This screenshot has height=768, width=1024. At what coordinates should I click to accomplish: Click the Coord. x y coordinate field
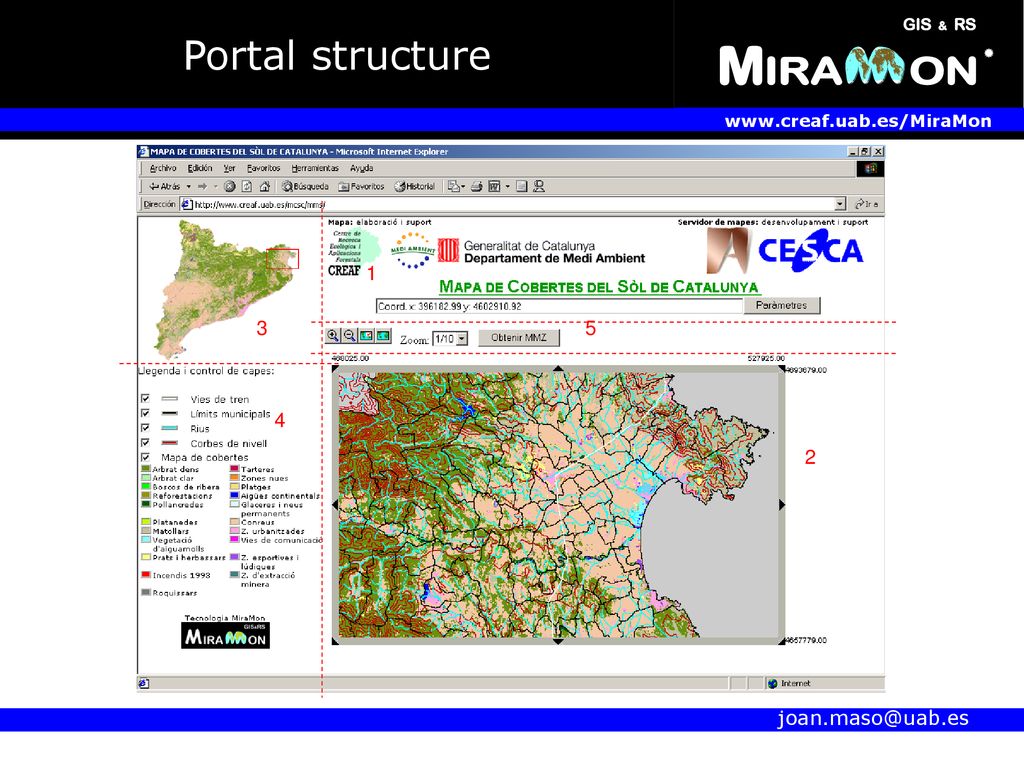[x=560, y=306]
